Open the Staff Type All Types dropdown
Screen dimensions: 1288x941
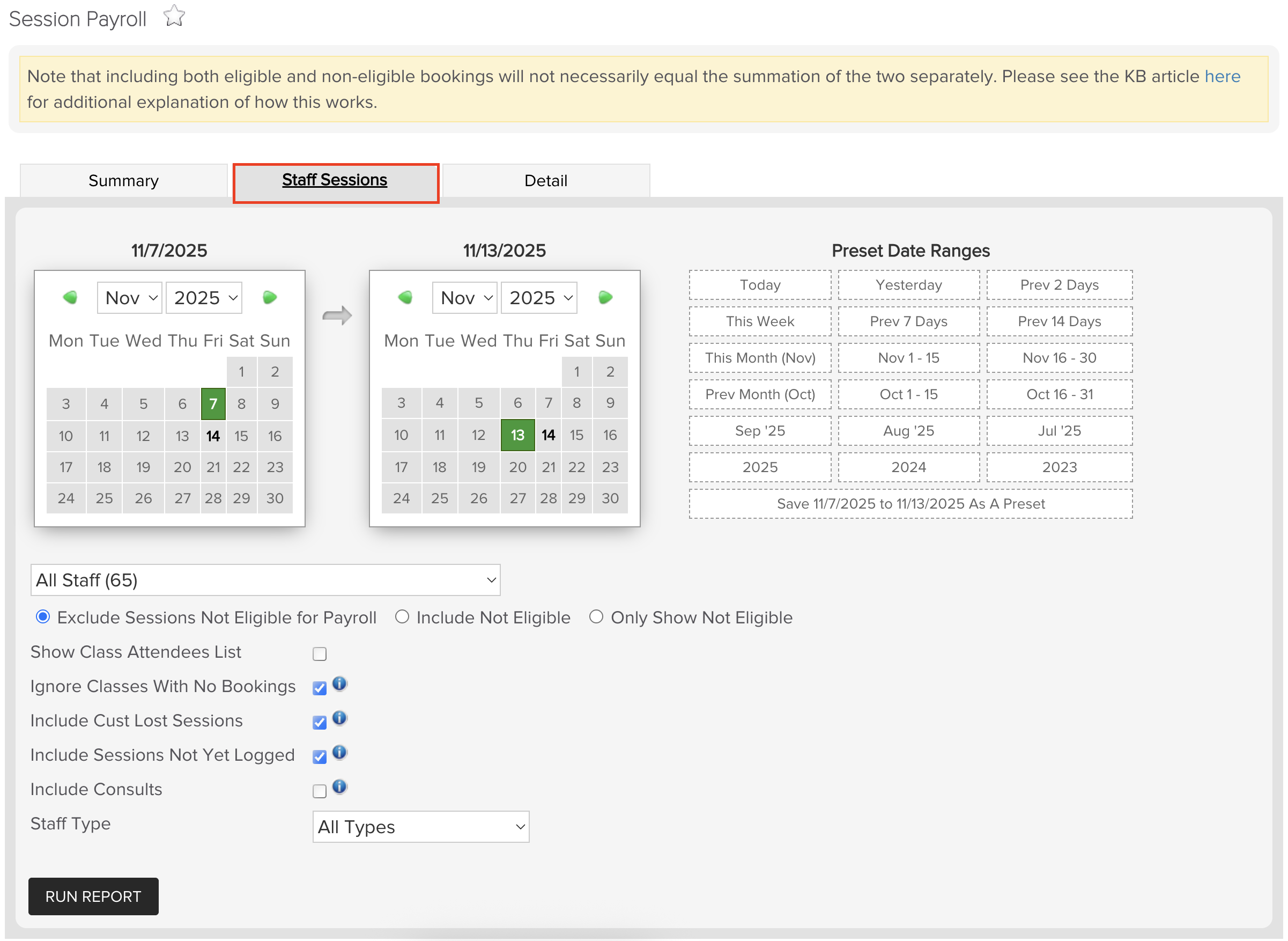(x=421, y=827)
